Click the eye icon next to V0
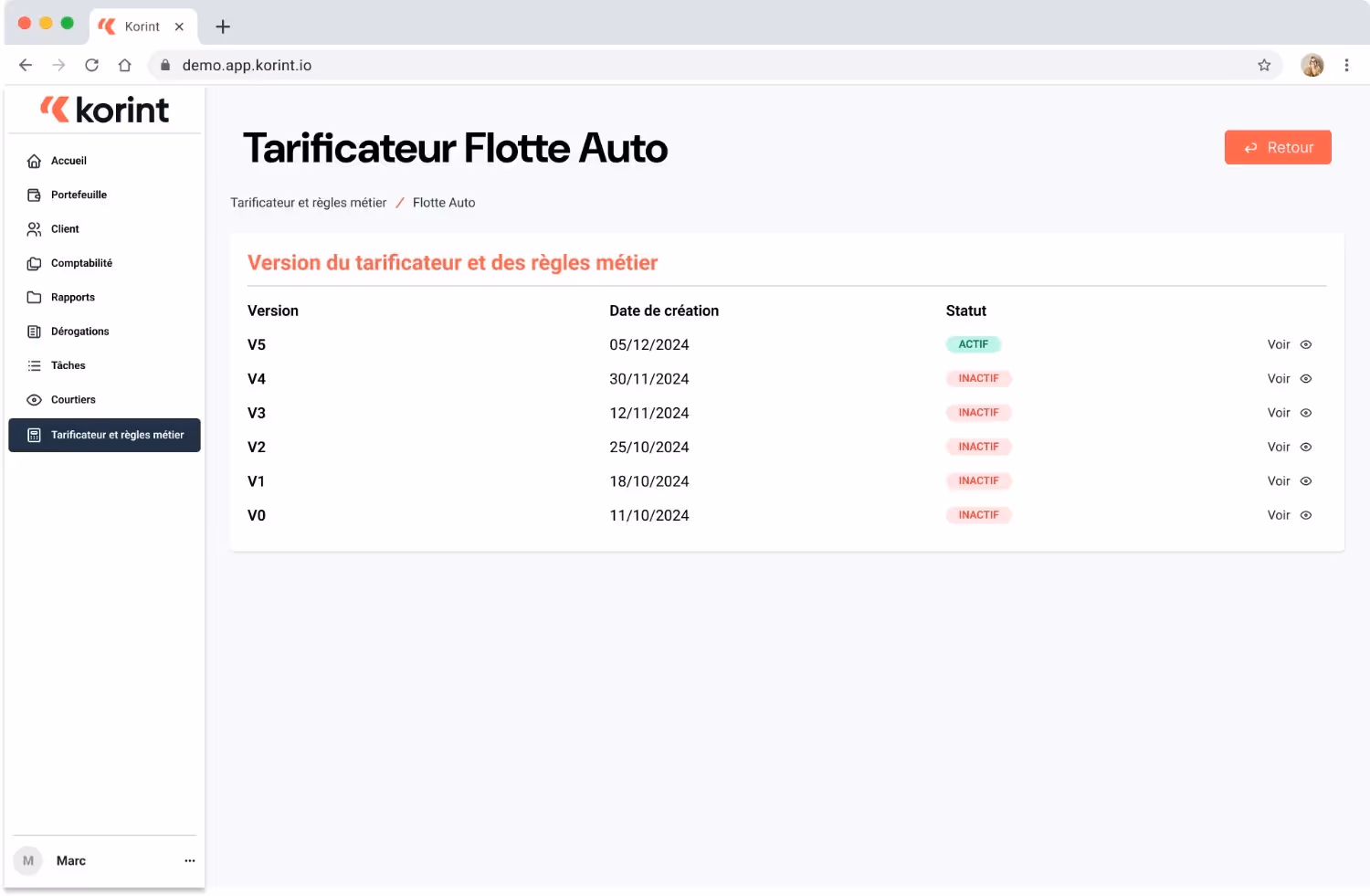 tap(1305, 514)
